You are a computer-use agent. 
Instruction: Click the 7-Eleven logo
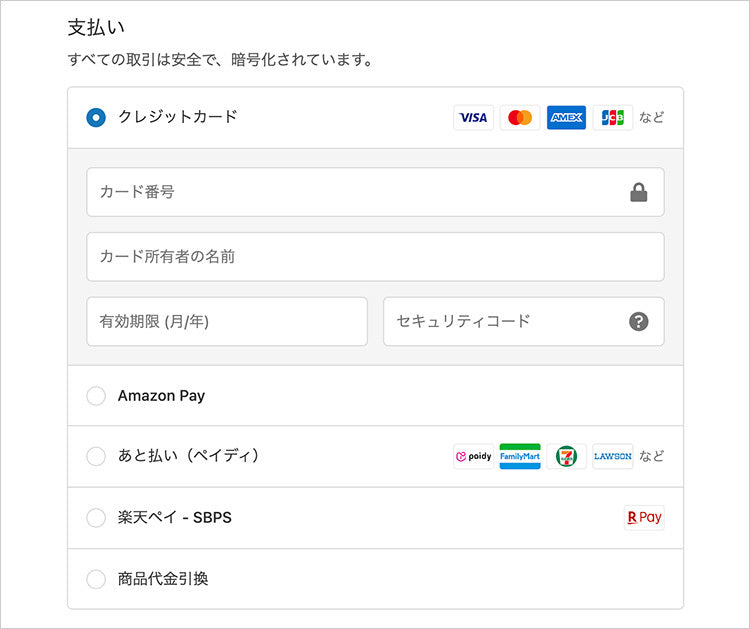pyautogui.click(x=566, y=457)
